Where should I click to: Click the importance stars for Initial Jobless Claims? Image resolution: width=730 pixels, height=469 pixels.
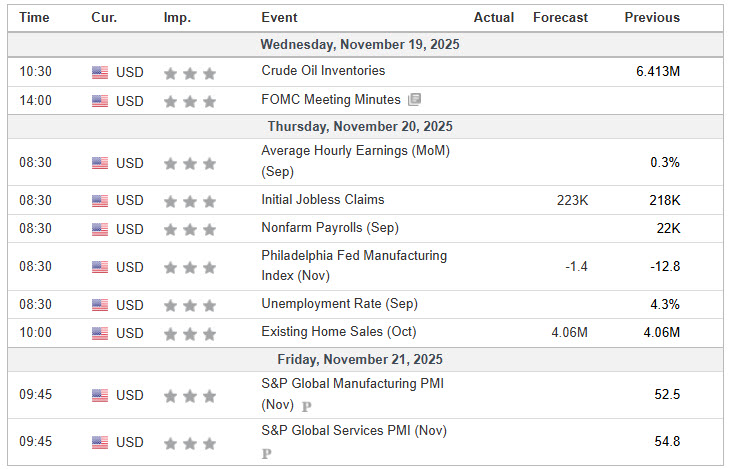click(x=189, y=201)
